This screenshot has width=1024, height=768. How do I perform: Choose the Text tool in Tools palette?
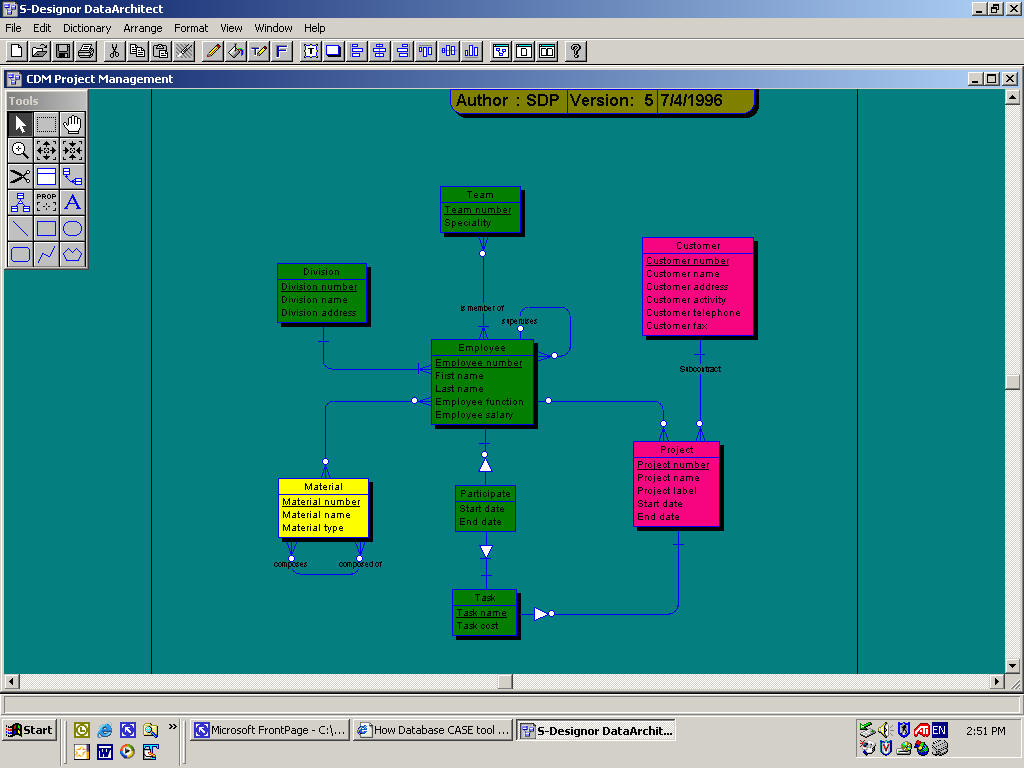(x=72, y=202)
